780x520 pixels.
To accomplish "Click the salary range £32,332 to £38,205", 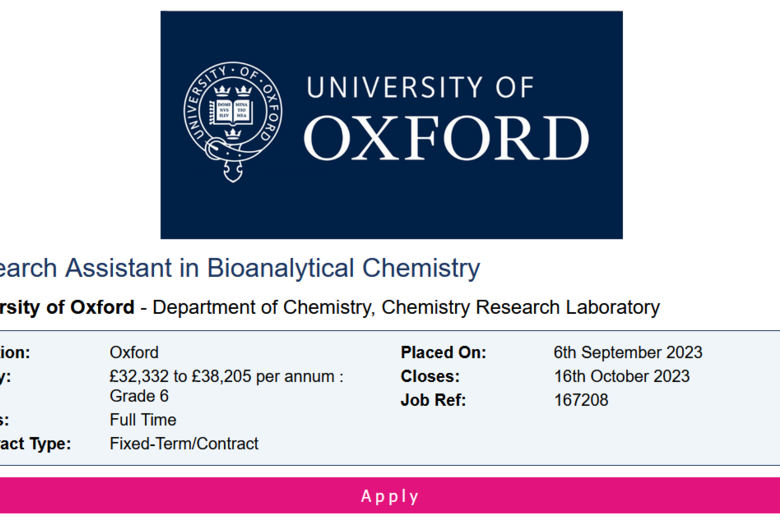I will pos(180,376).
